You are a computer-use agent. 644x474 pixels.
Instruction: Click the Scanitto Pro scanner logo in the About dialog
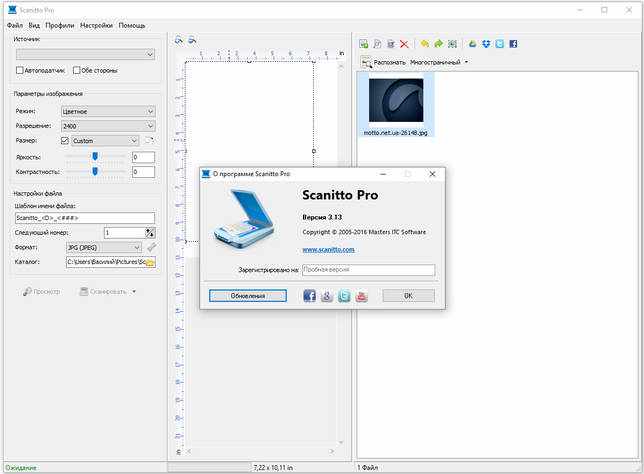(245, 219)
